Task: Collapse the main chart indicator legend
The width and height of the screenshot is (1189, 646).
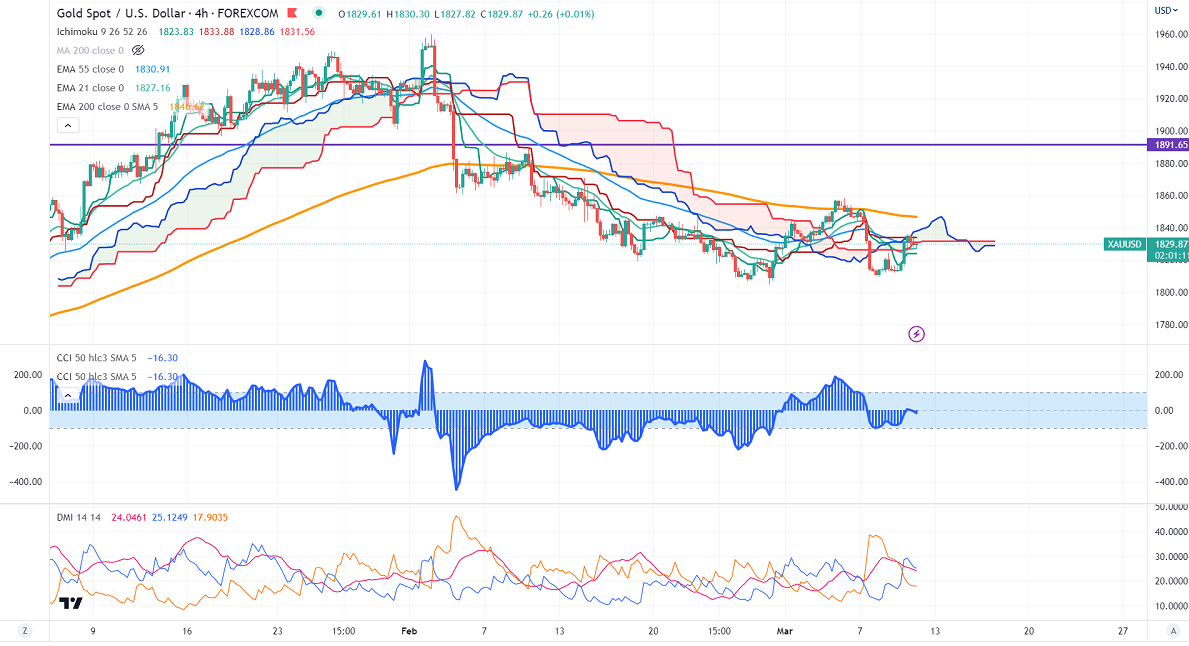Action: (x=67, y=125)
